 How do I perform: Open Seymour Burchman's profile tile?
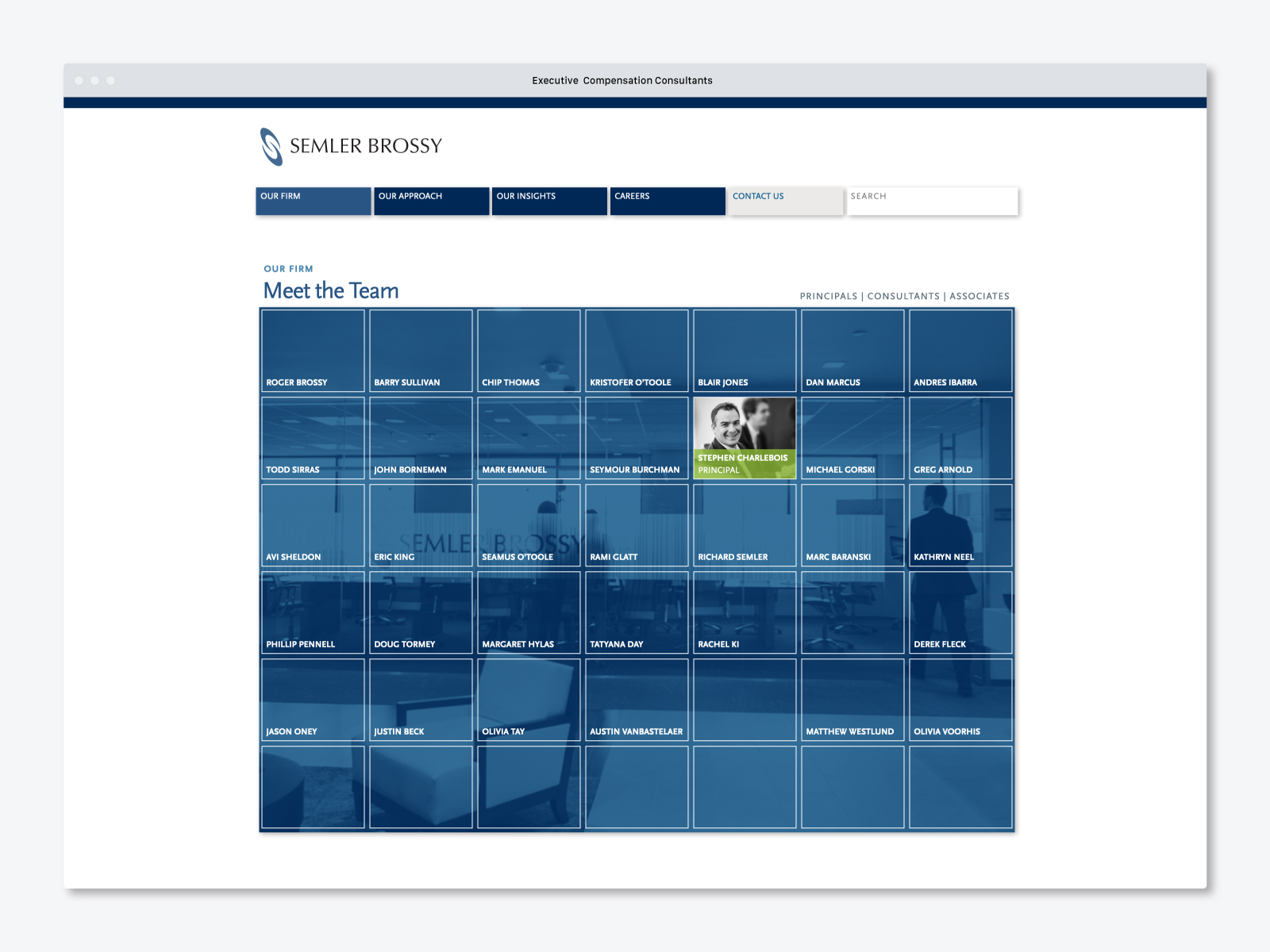(637, 438)
